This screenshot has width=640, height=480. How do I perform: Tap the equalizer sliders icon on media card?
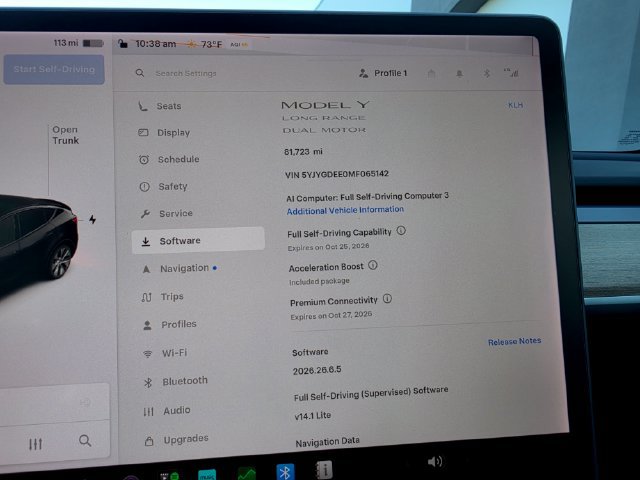[36, 444]
